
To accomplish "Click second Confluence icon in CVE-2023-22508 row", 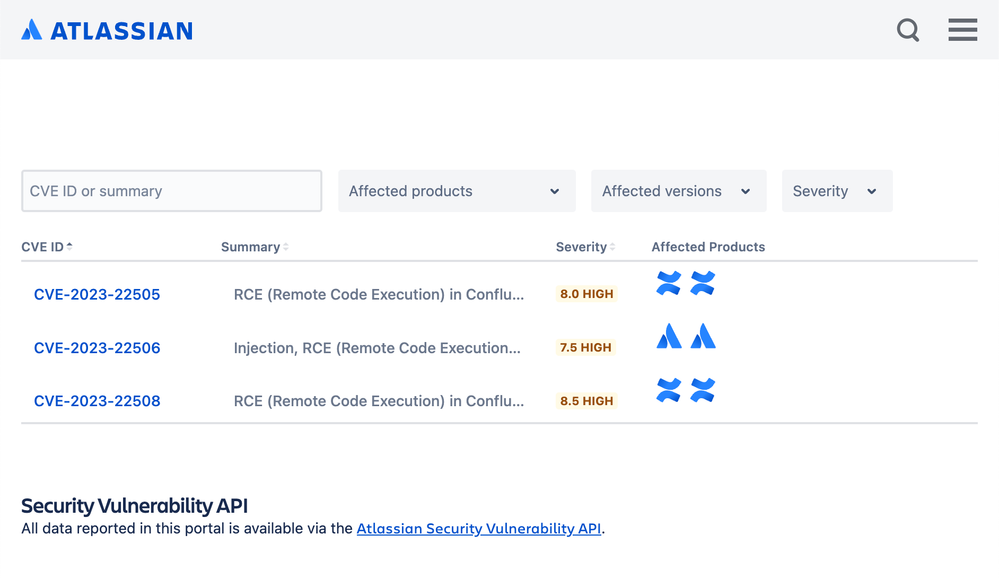I will (703, 390).
